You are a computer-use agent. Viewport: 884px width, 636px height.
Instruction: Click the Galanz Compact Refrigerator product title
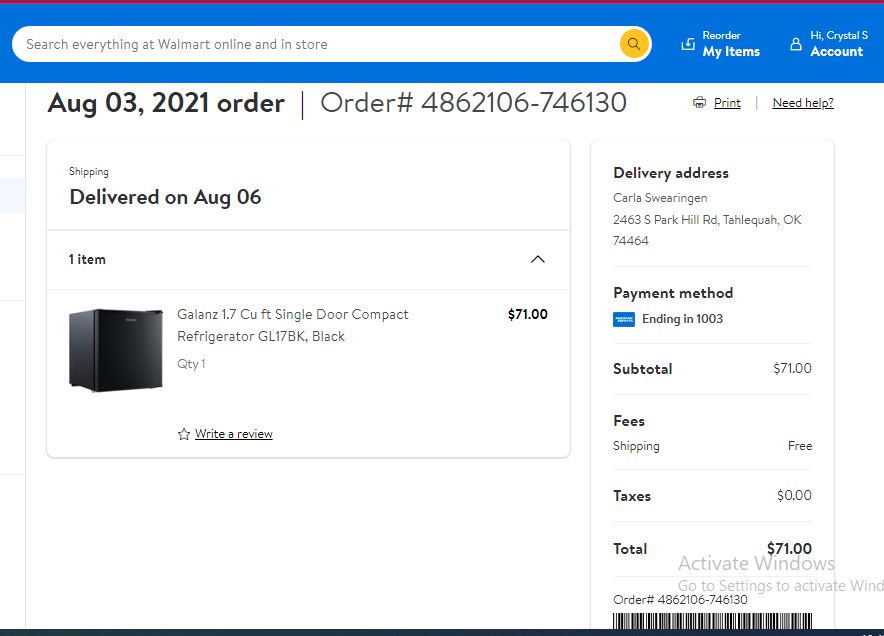pyautogui.click(x=293, y=325)
